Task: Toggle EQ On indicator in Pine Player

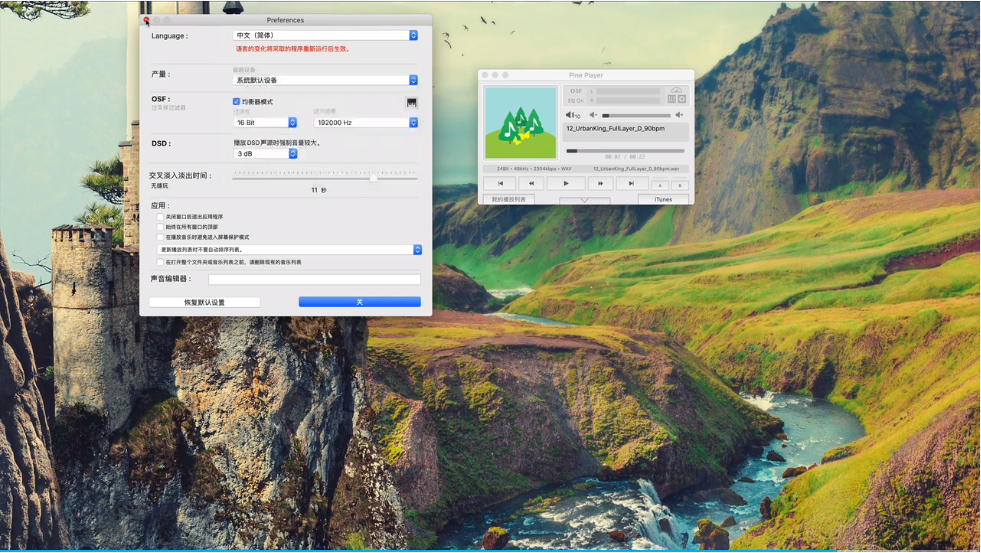Action: pos(576,100)
